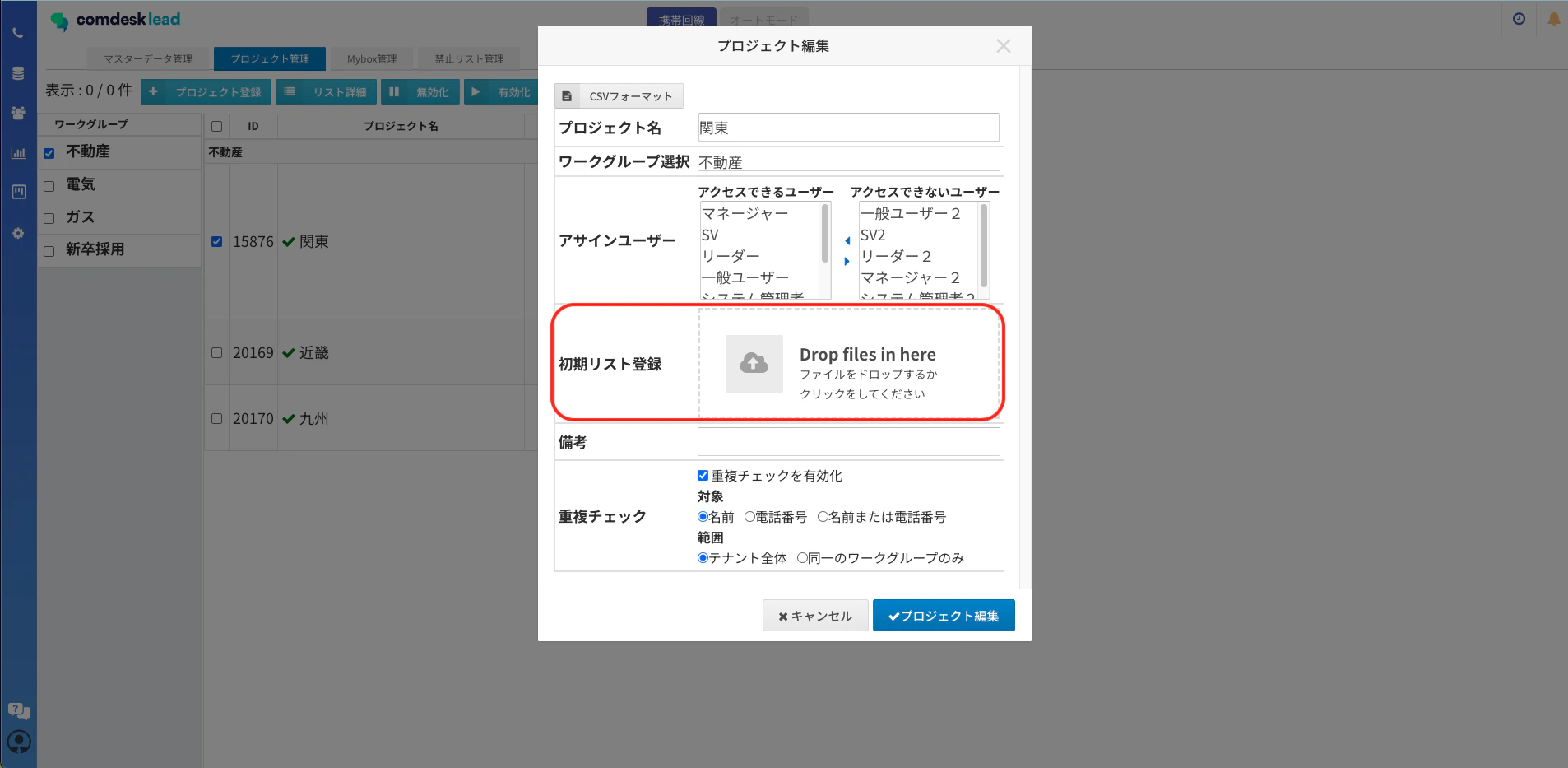This screenshot has width=1568, height=768.
Task: Click the 備考 input field
Action: tap(849, 442)
